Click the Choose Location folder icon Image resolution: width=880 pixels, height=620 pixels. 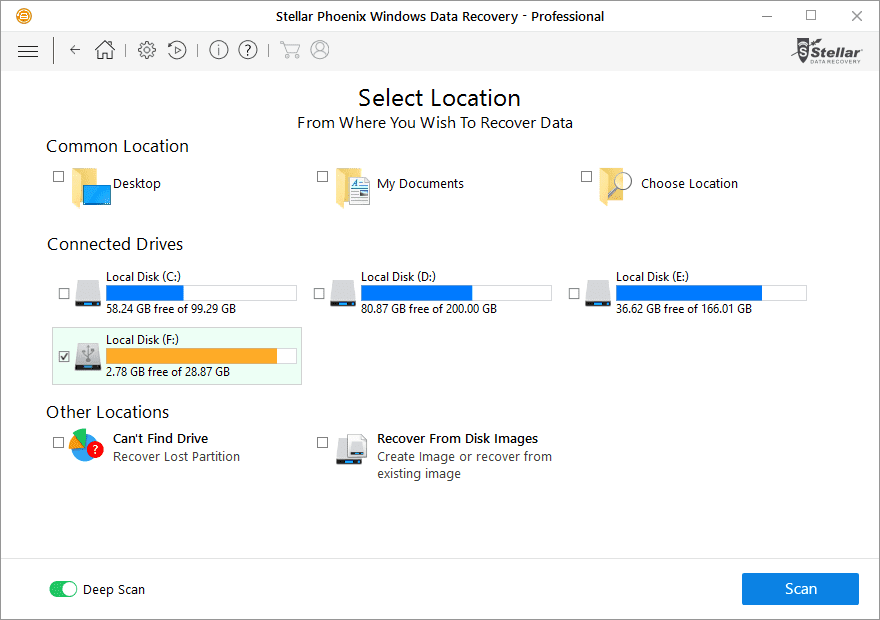tap(616, 186)
